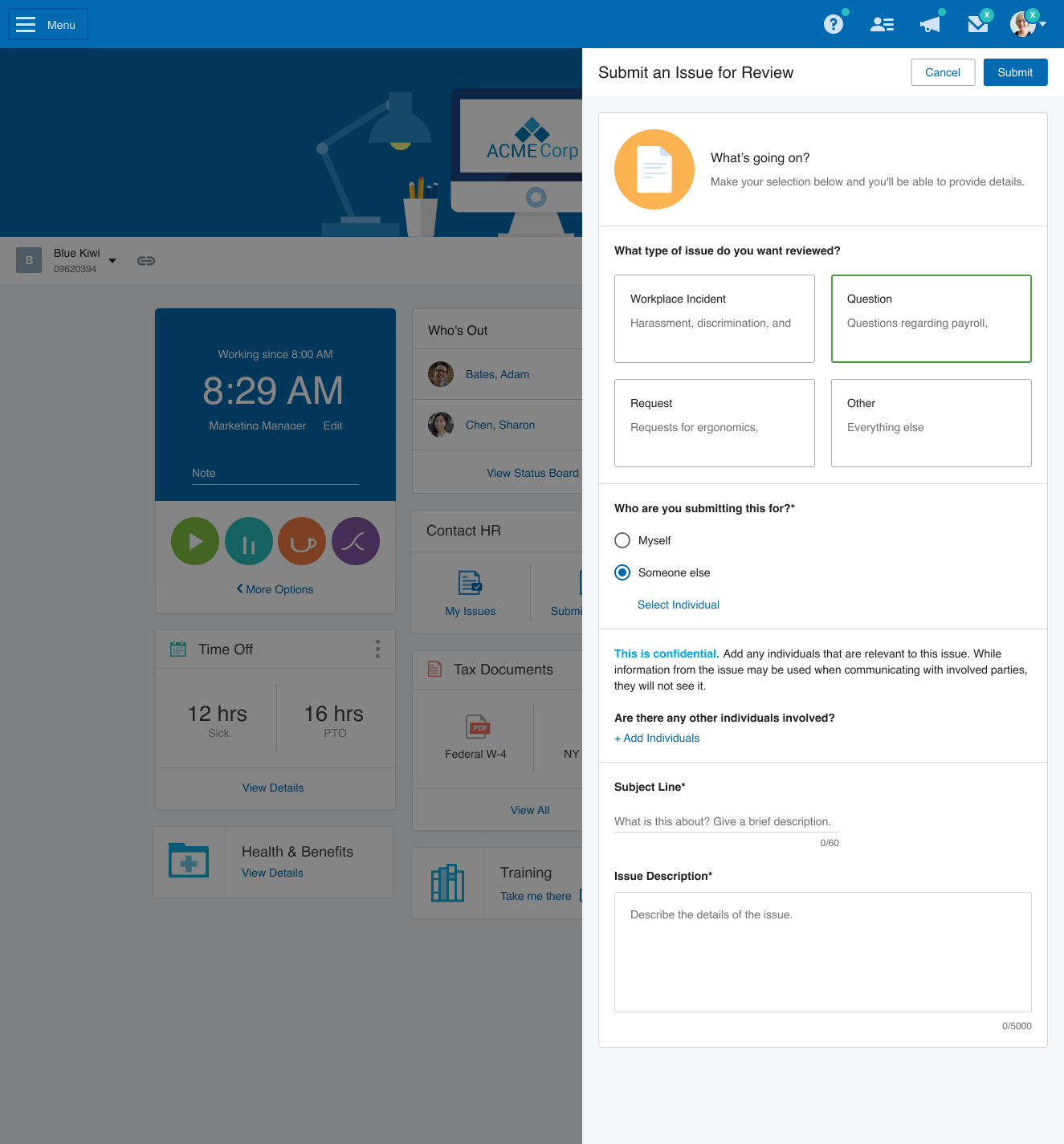Open the announcements megaphone icon
1064x1144 pixels.
pyautogui.click(x=930, y=24)
